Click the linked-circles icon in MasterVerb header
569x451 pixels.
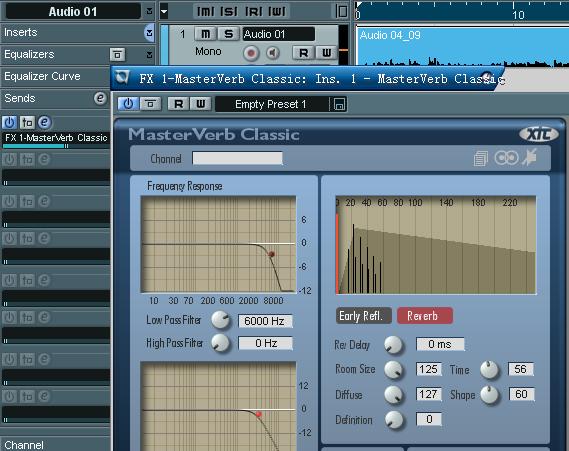pyautogui.click(x=506, y=158)
